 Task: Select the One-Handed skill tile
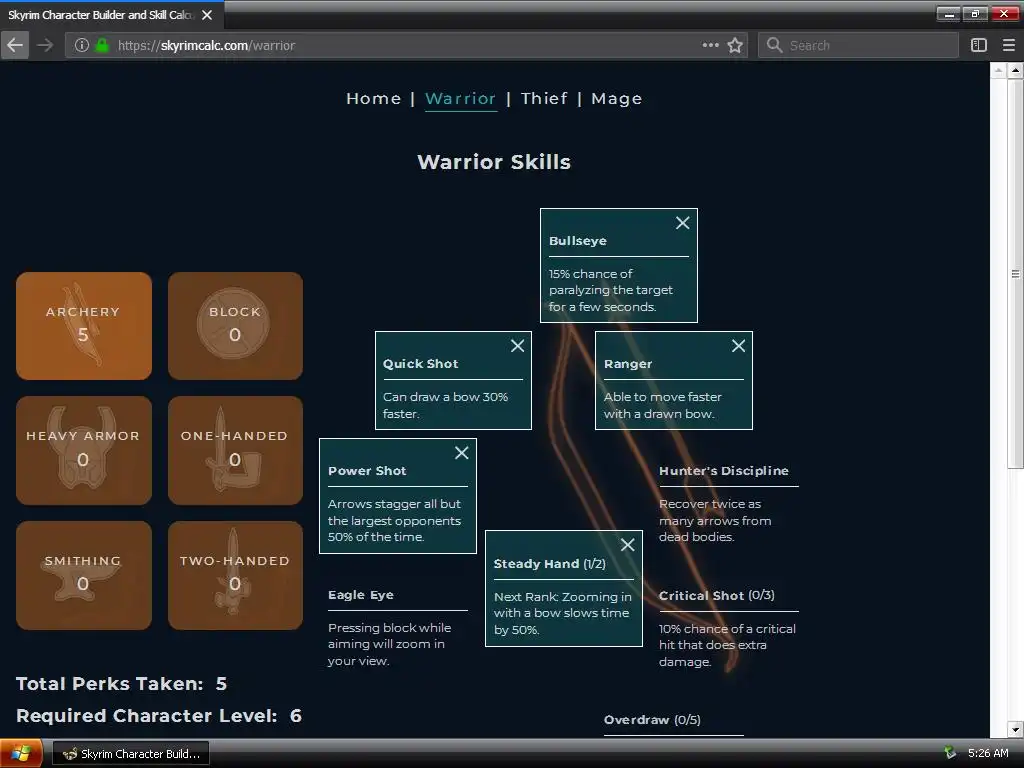click(x=235, y=451)
